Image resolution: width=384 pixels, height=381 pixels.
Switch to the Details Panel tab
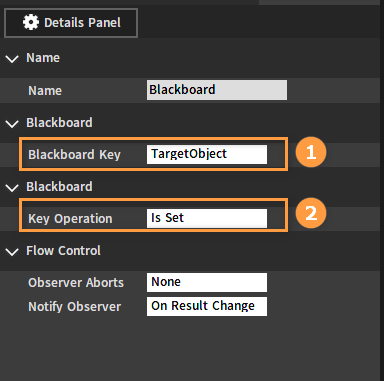pyautogui.click(x=71, y=23)
